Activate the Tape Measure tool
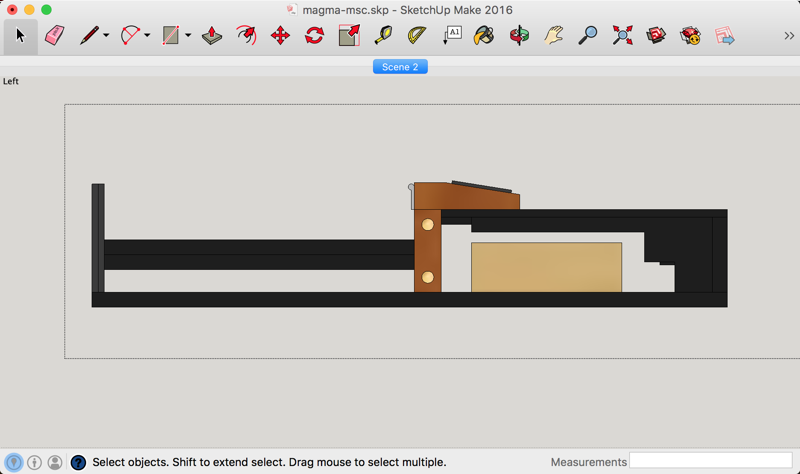Image resolution: width=800 pixels, height=474 pixels. [x=383, y=36]
